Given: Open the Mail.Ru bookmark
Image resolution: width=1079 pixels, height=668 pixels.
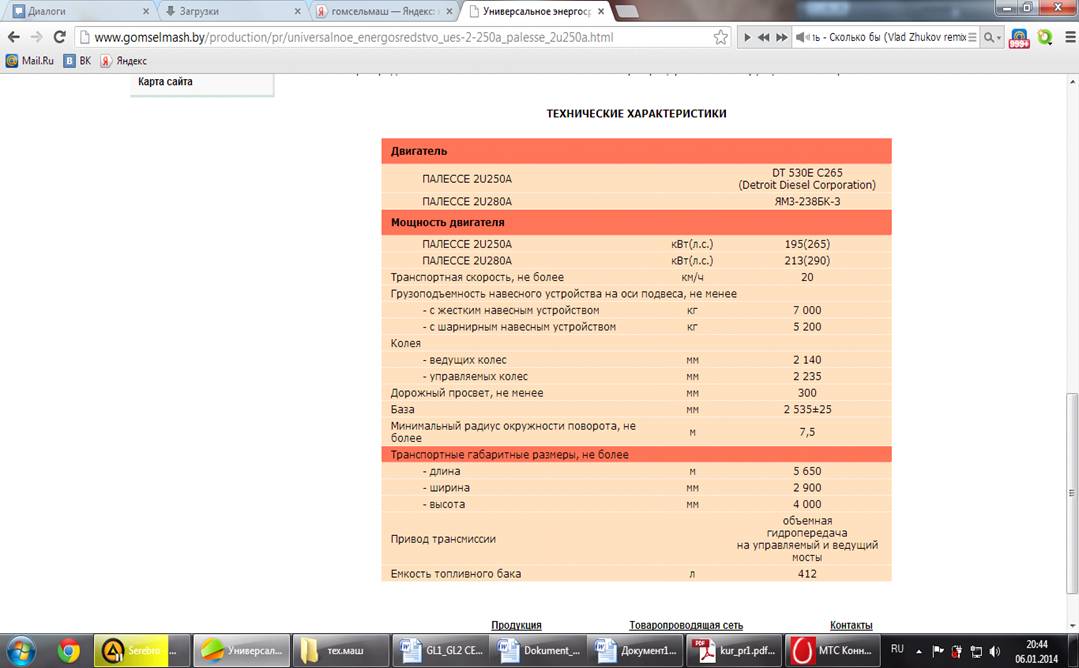Looking at the screenshot, I should click(x=30, y=61).
